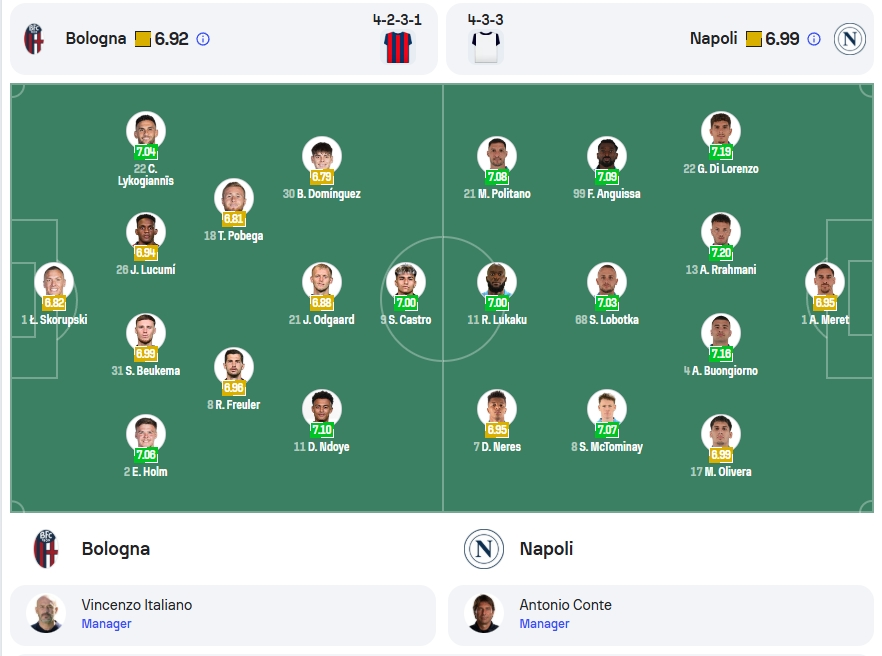Select T. Pobega's player photo

click(233, 198)
